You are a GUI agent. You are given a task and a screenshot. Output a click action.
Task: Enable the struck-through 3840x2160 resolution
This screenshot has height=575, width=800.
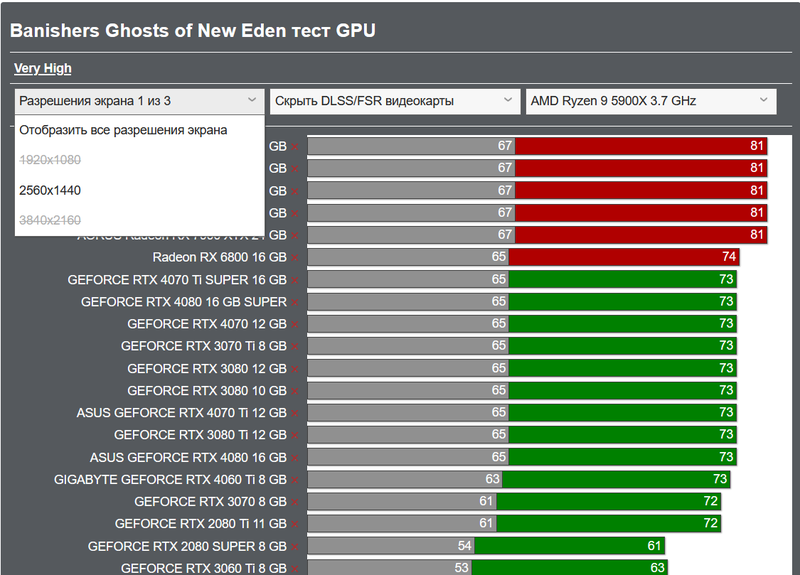tap(50, 220)
